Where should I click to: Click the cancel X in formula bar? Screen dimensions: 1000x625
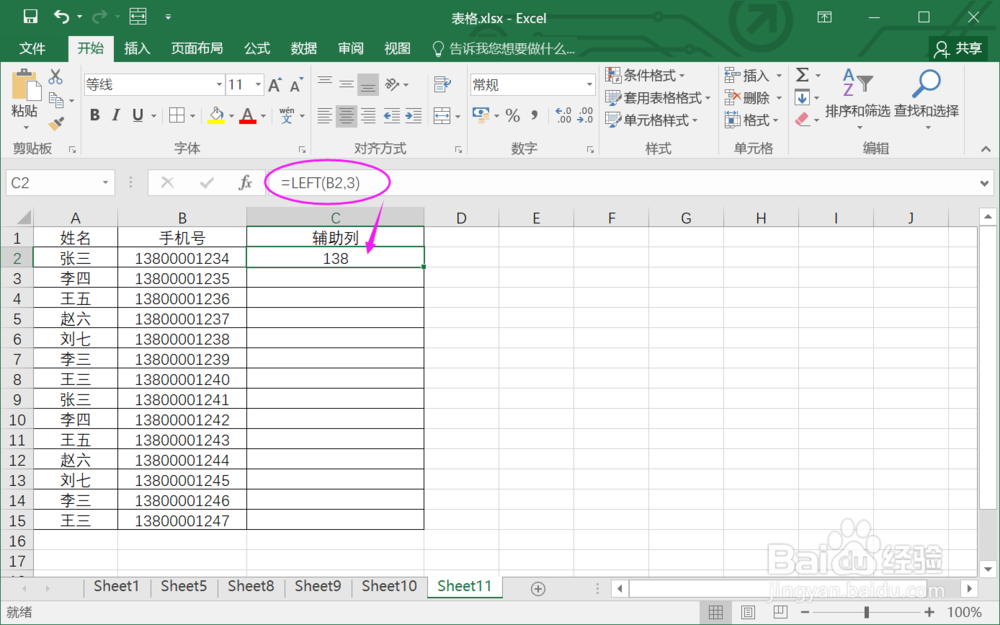point(167,183)
